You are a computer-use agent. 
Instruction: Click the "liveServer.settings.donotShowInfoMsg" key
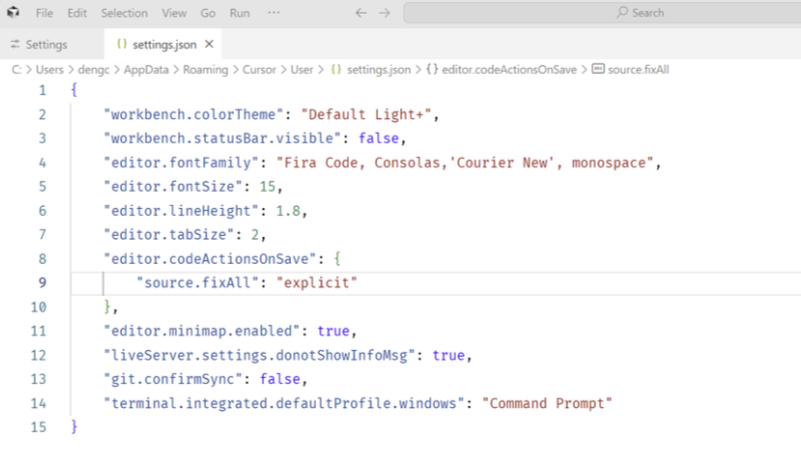[260, 356]
